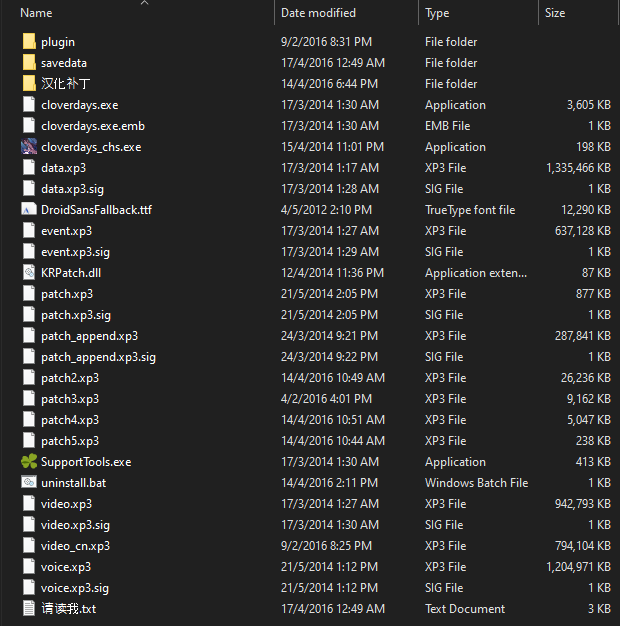Click the 请读我.txt text document icon
The width and height of the screenshot is (620, 626).
tap(28, 609)
